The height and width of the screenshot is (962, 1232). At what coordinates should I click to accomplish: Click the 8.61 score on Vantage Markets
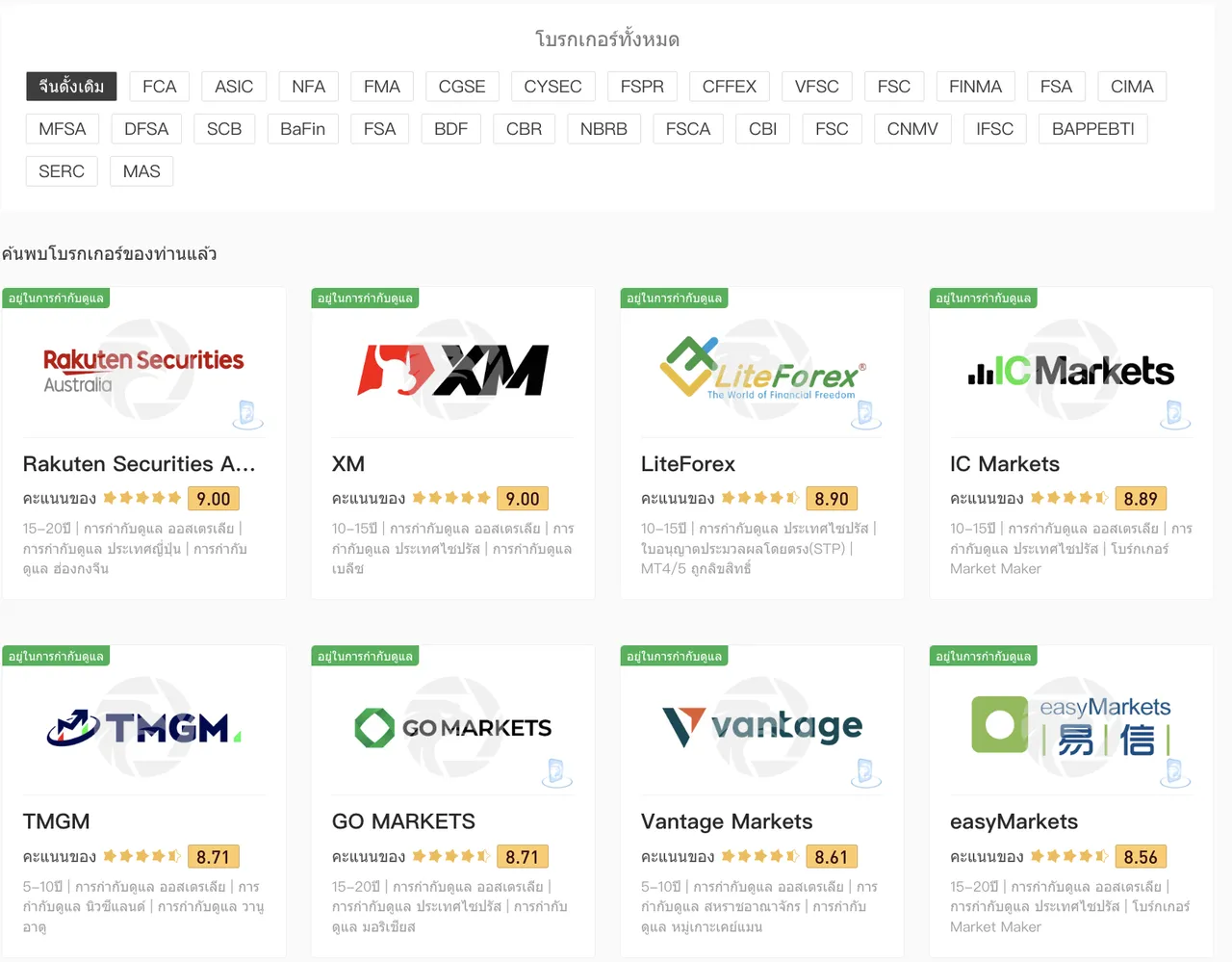[832, 857]
